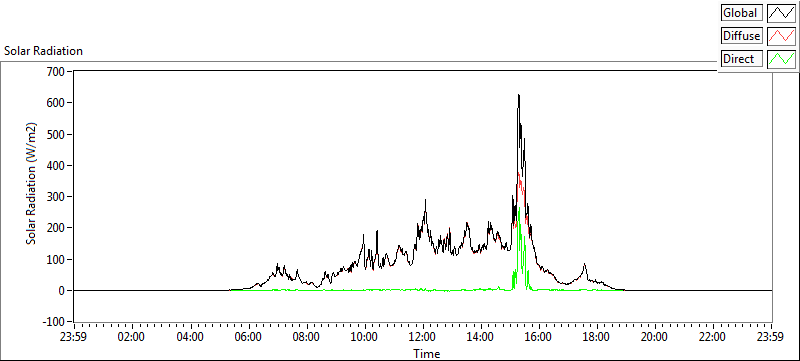Click the 0 y-axis tick label

tap(63, 291)
